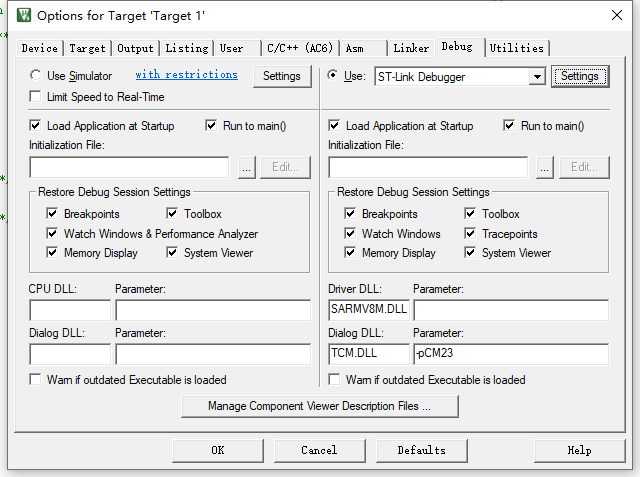Click the Keil uVision title bar icon
The width and height of the screenshot is (640, 477).
click(x=20, y=15)
